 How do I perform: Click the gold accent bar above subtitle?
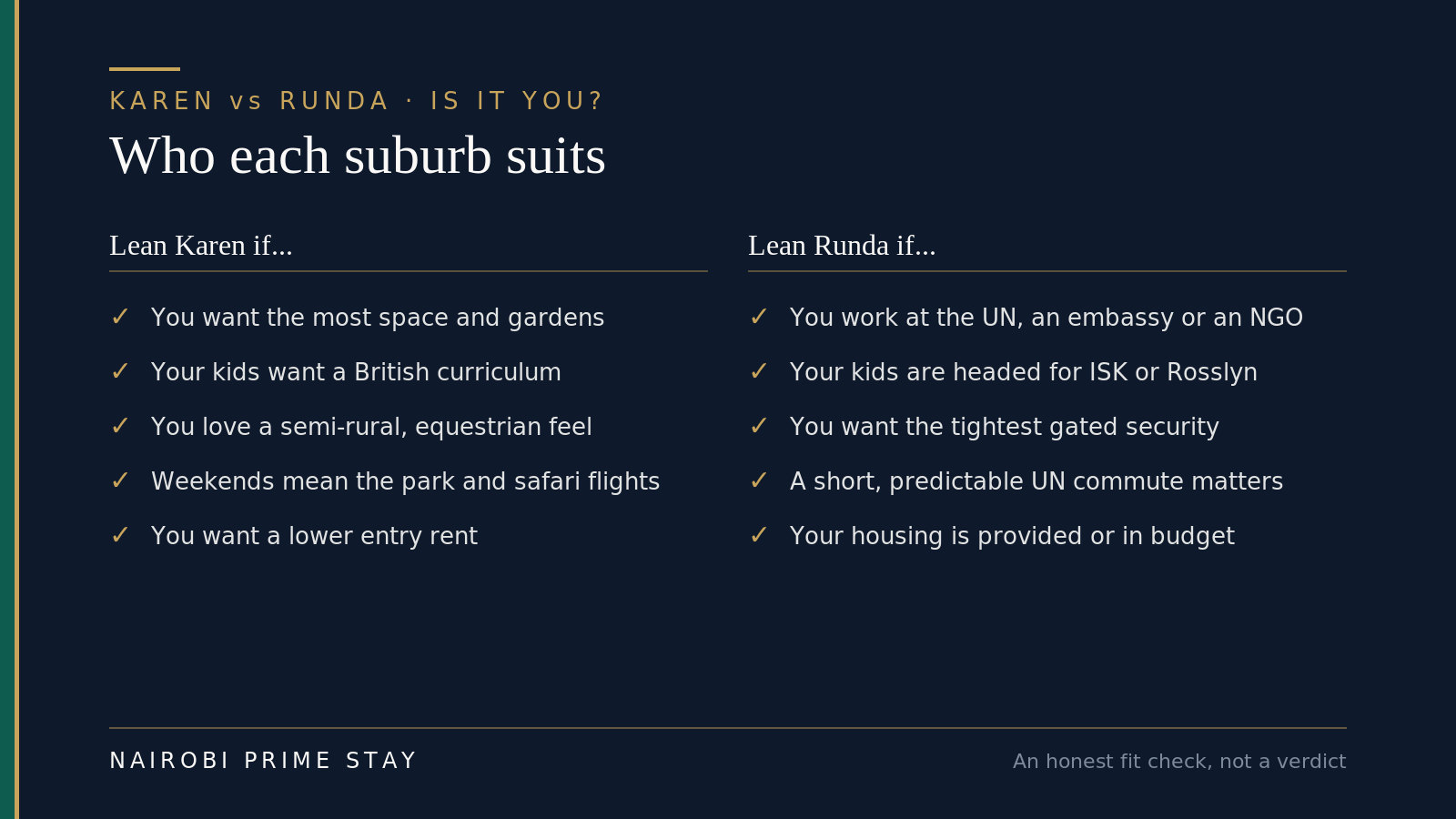point(145,69)
